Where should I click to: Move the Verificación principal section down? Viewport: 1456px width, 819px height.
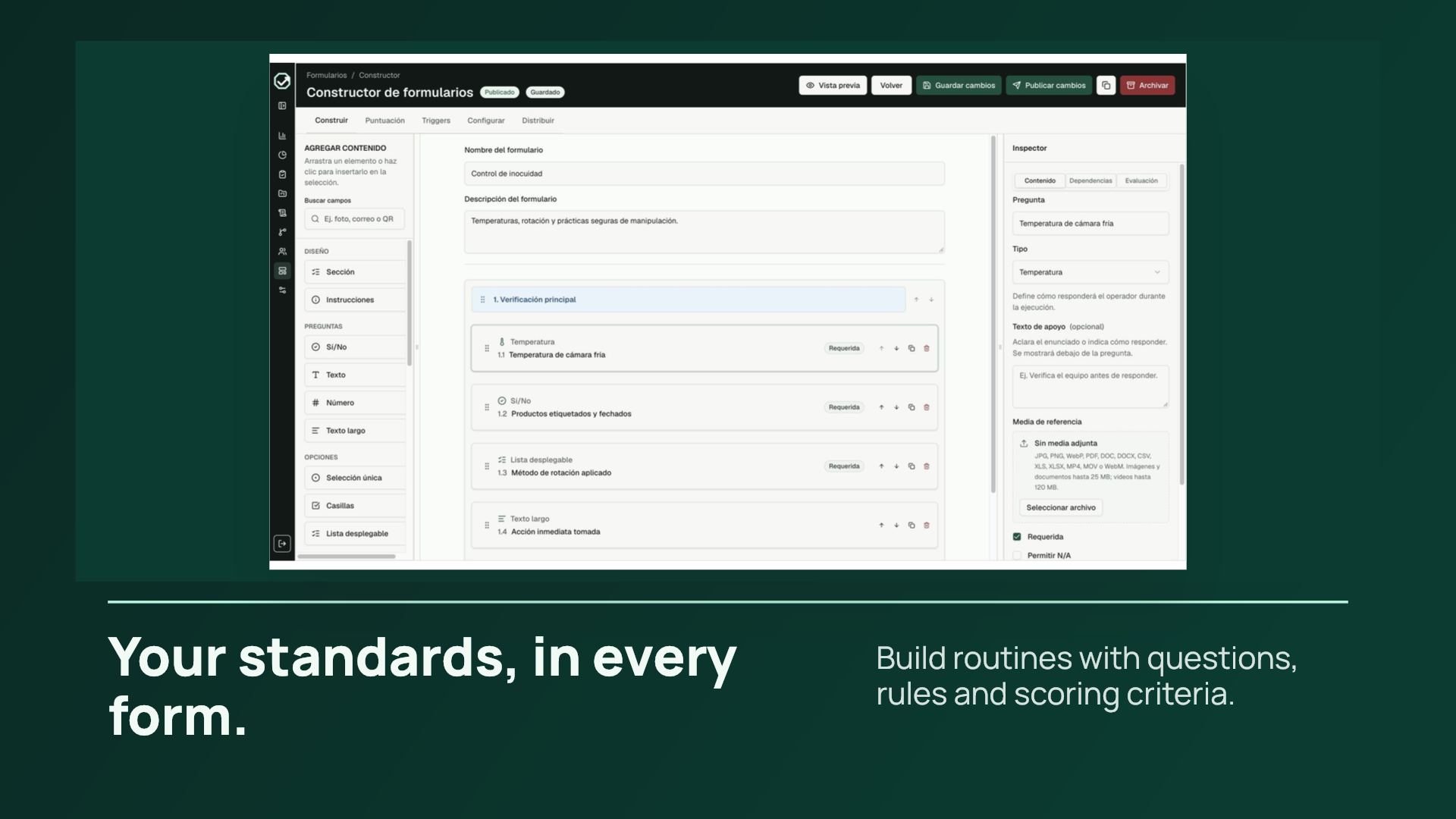point(931,300)
